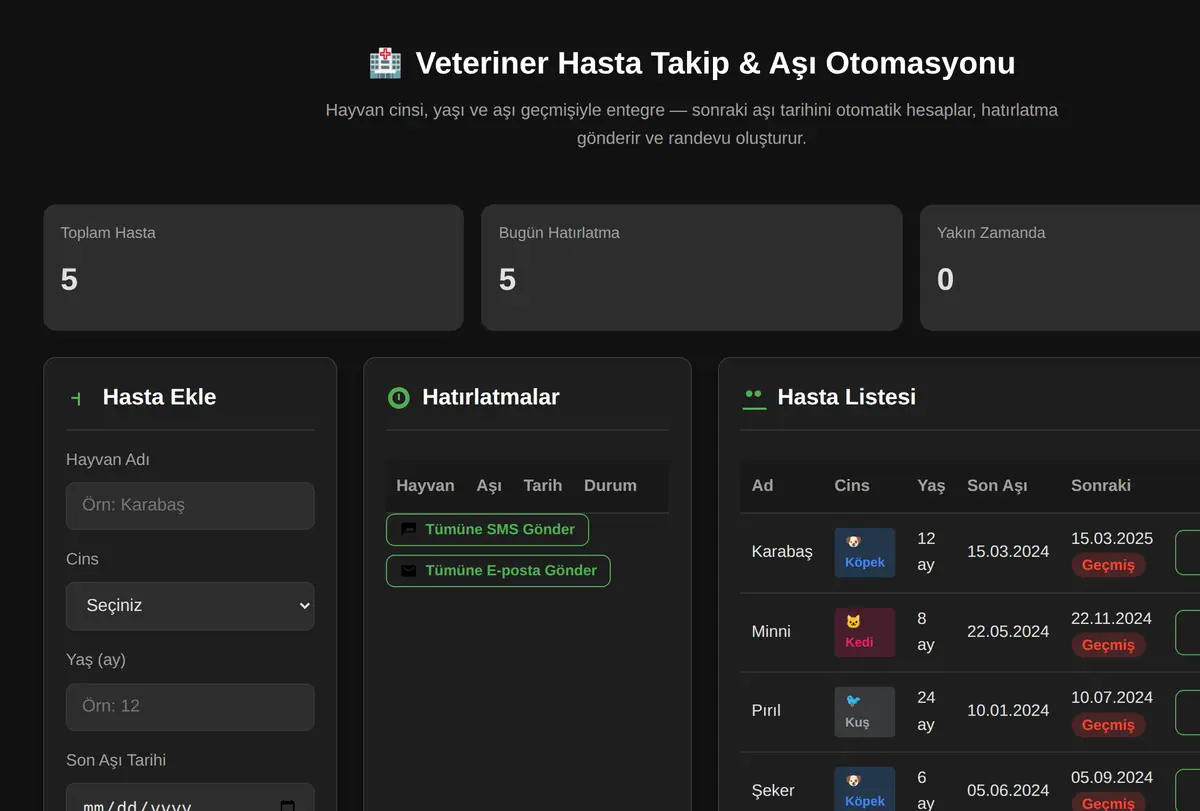Click the Sonraki column header
The height and width of the screenshot is (811, 1200).
pos(1101,486)
